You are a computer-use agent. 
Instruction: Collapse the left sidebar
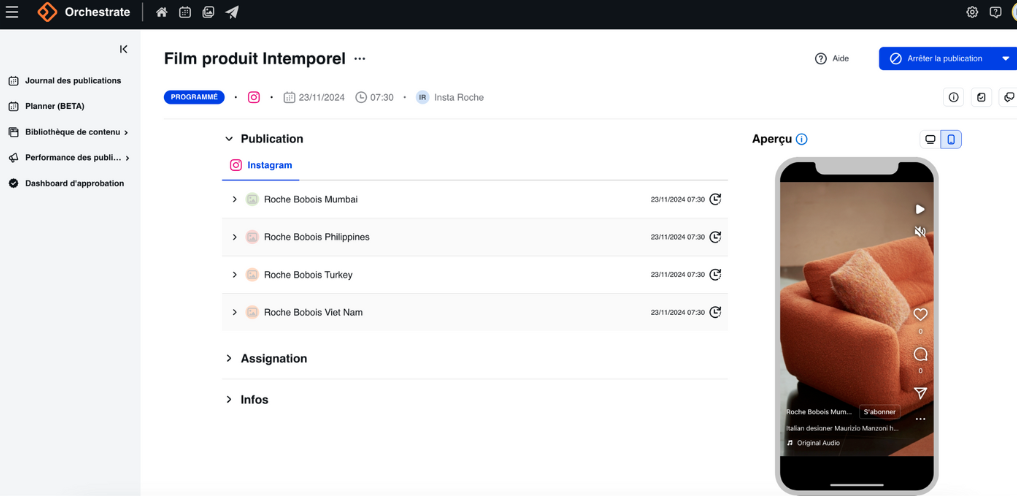click(123, 49)
